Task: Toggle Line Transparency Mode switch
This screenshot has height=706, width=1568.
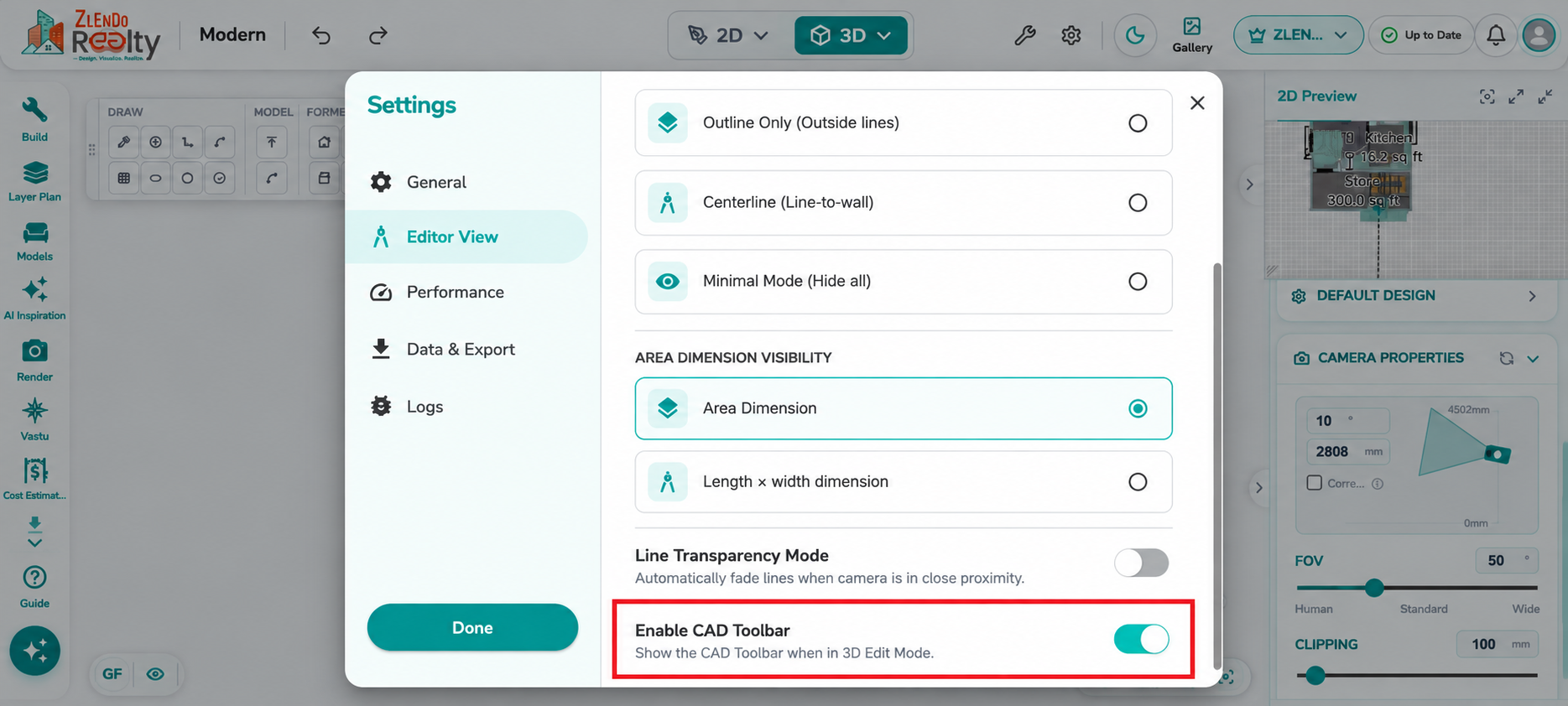Action: click(x=1141, y=563)
